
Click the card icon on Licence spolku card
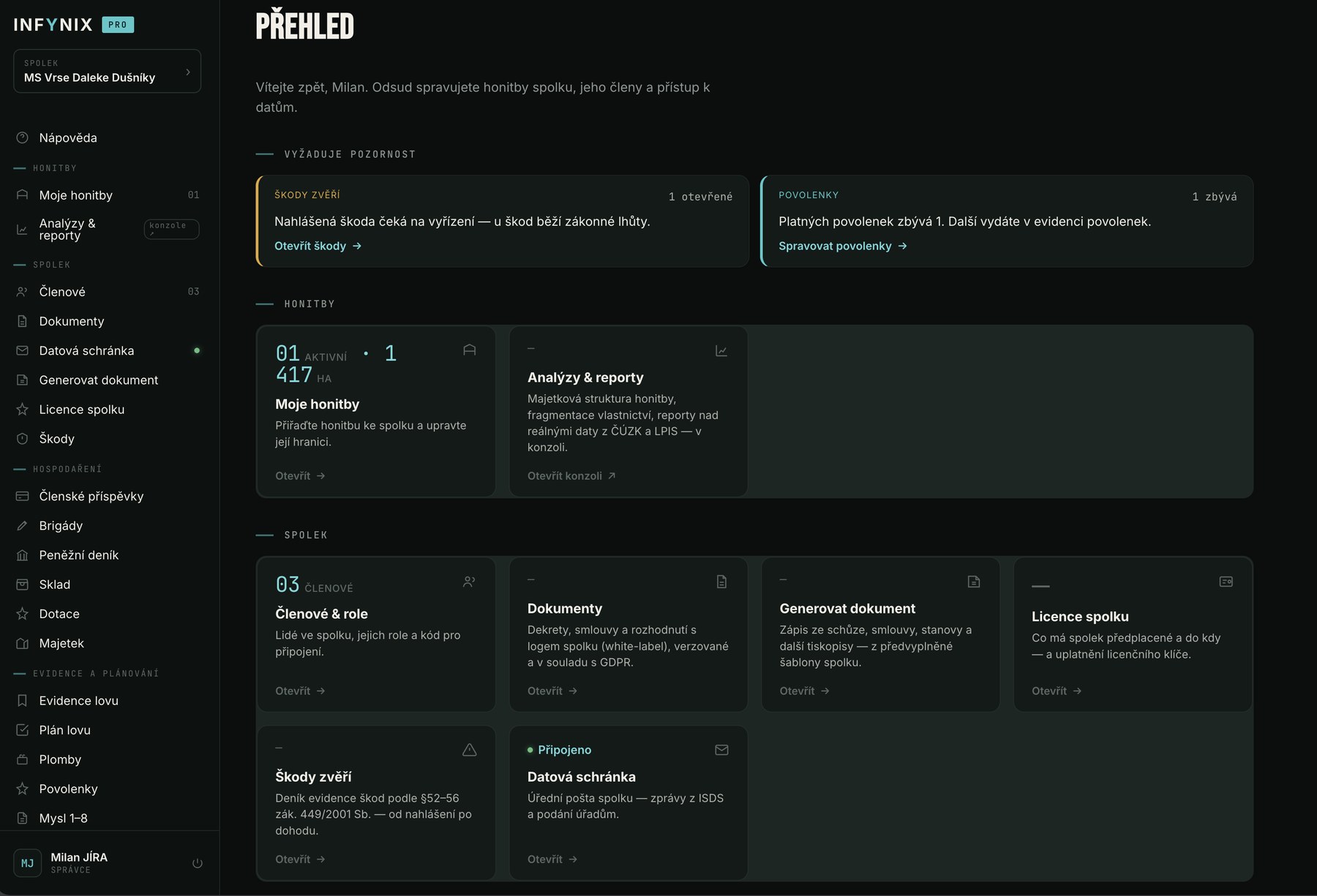pyautogui.click(x=1226, y=581)
